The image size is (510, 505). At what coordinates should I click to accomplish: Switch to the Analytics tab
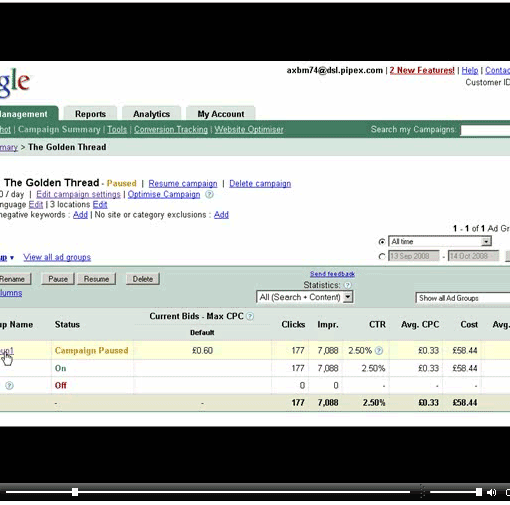[151, 114]
